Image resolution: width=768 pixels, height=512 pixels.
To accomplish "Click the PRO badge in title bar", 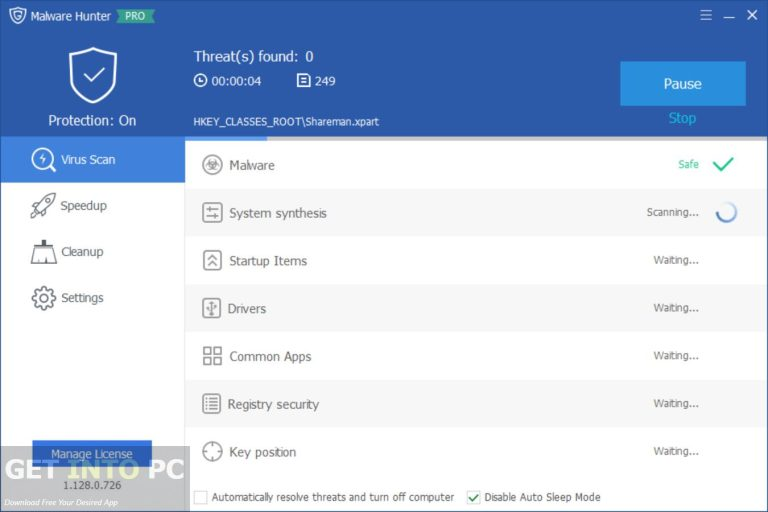I will 135,16.
